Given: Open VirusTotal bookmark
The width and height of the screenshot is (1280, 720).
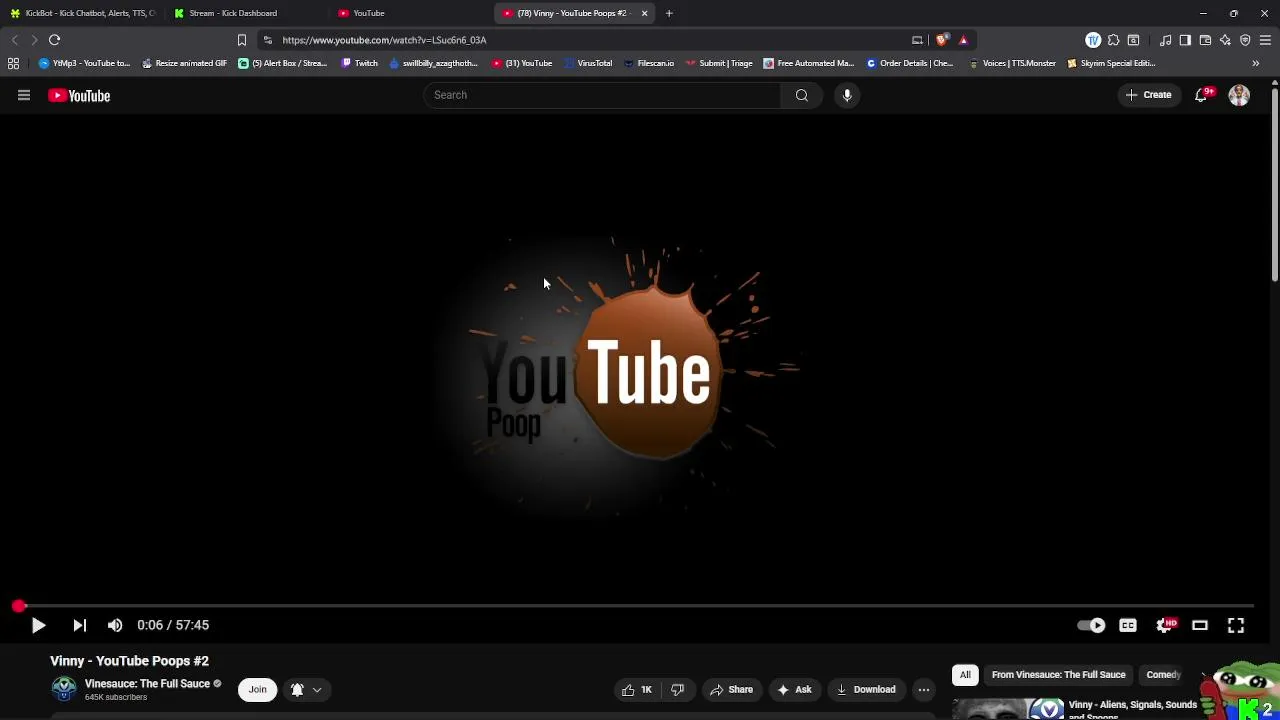Looking at the screenshot, I should click(588, 63).
